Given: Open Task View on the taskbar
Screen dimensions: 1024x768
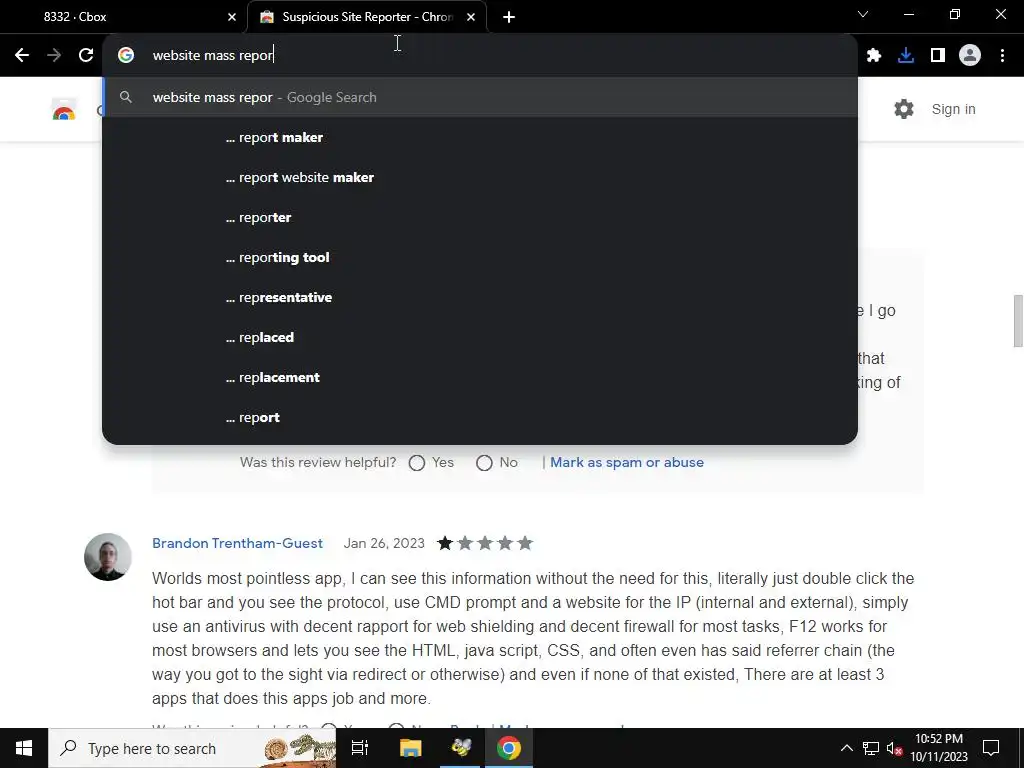Looking at the screenshot, I should (360, 748).
